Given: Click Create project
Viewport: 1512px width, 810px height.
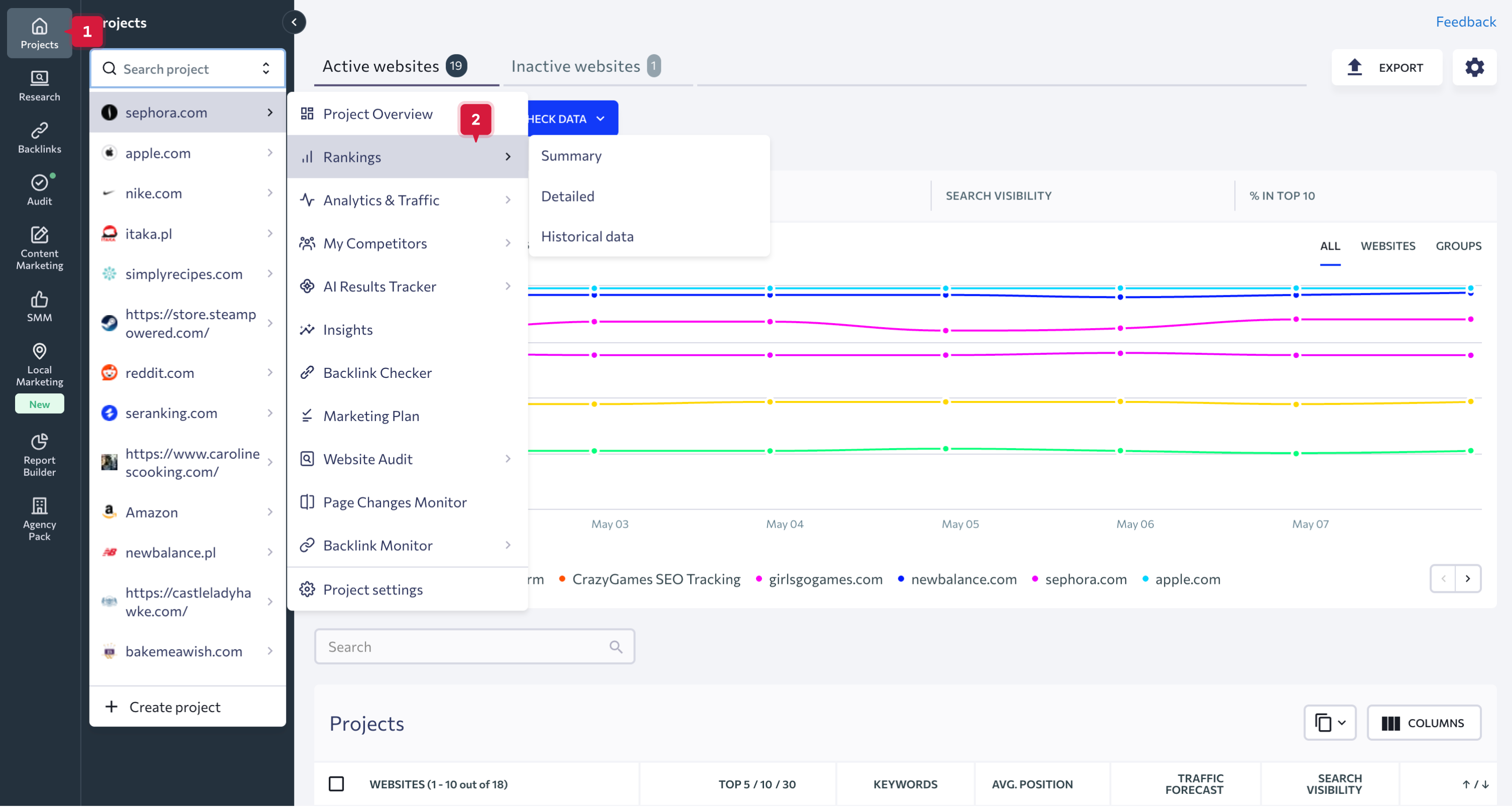Looking at the screenshot, I should pyautogui.click(x=187, y=706).
